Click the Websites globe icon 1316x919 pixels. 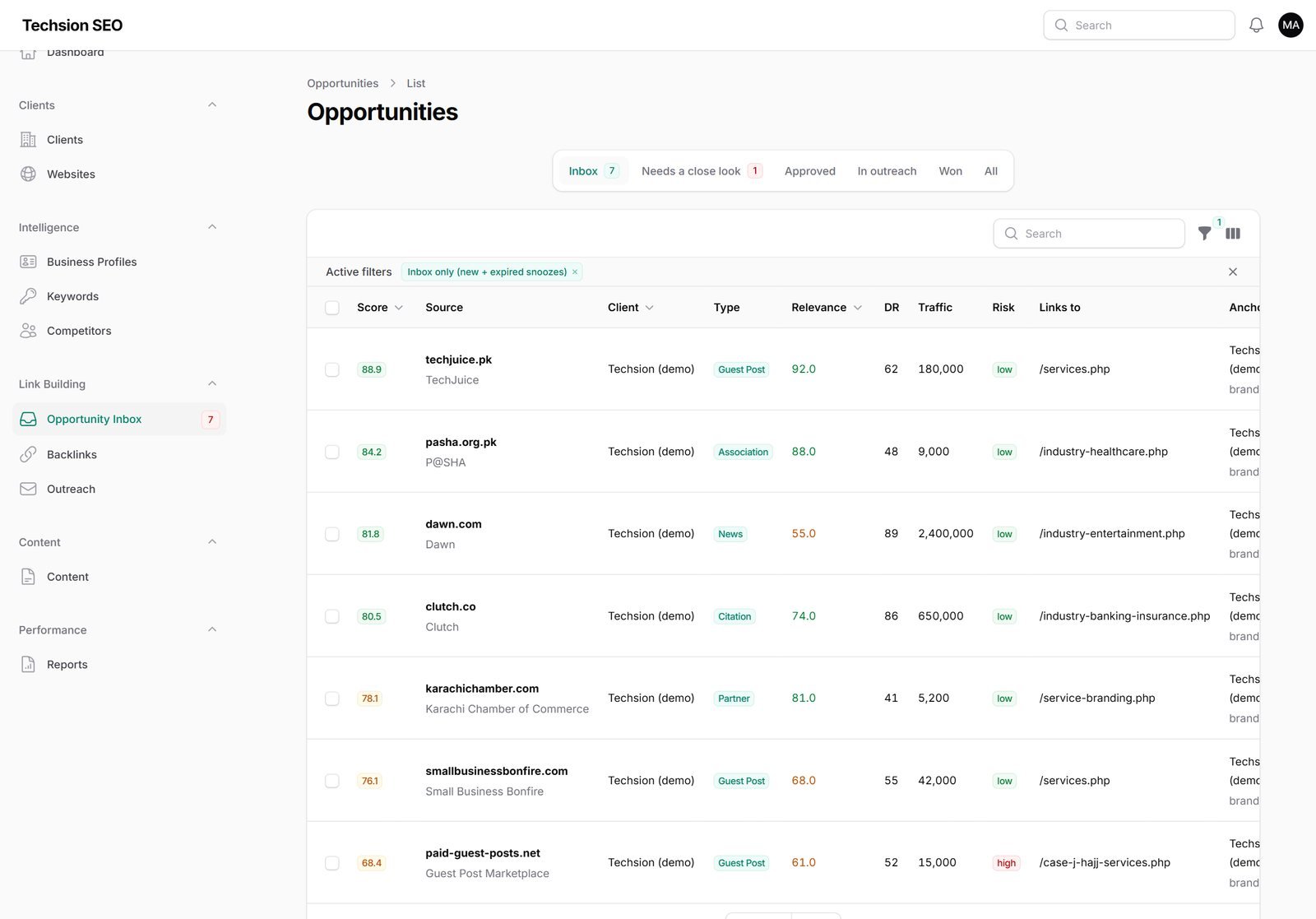pos(28,174)
